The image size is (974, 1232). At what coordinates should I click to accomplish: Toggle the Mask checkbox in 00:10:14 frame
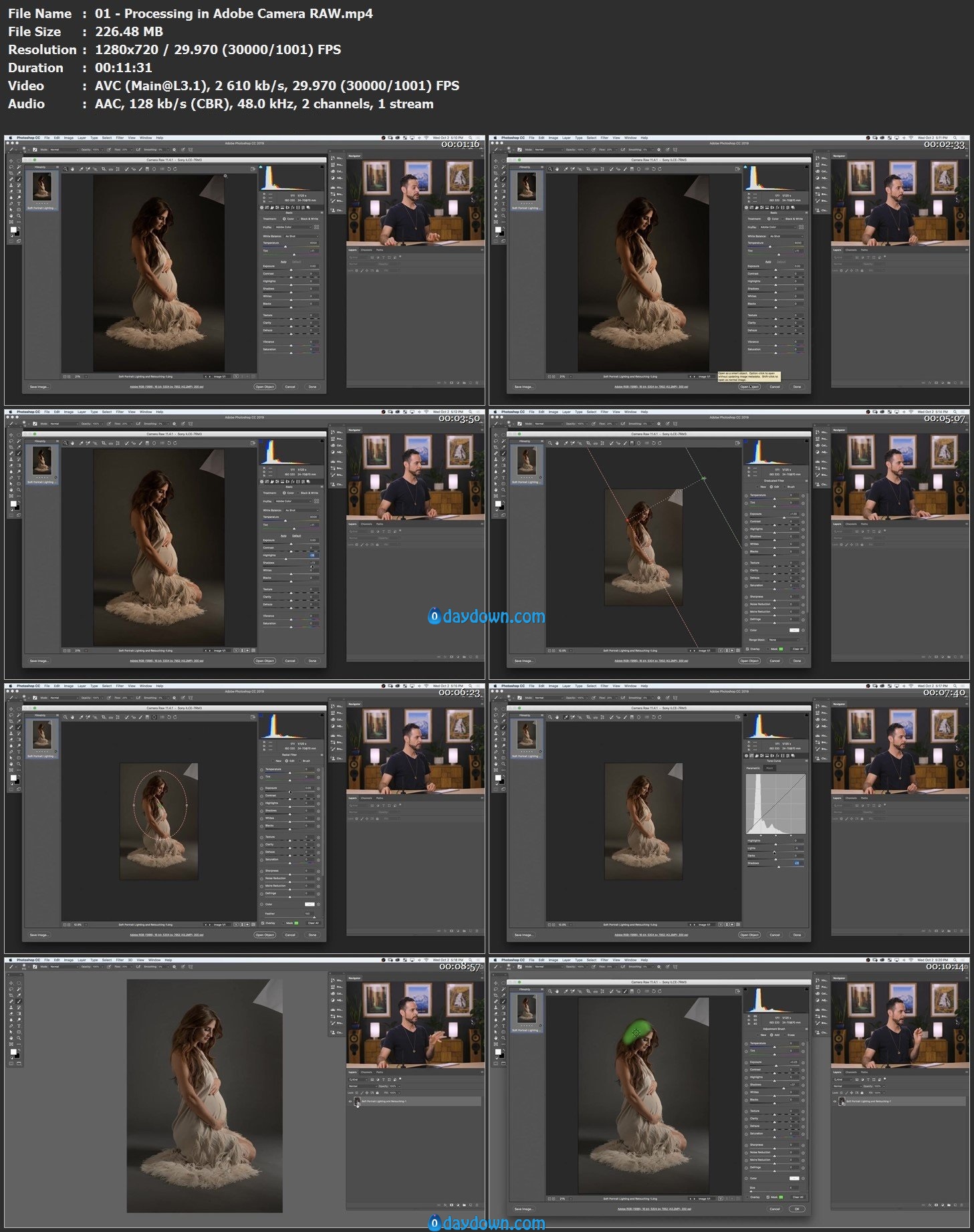click(x=768, y=1197)
